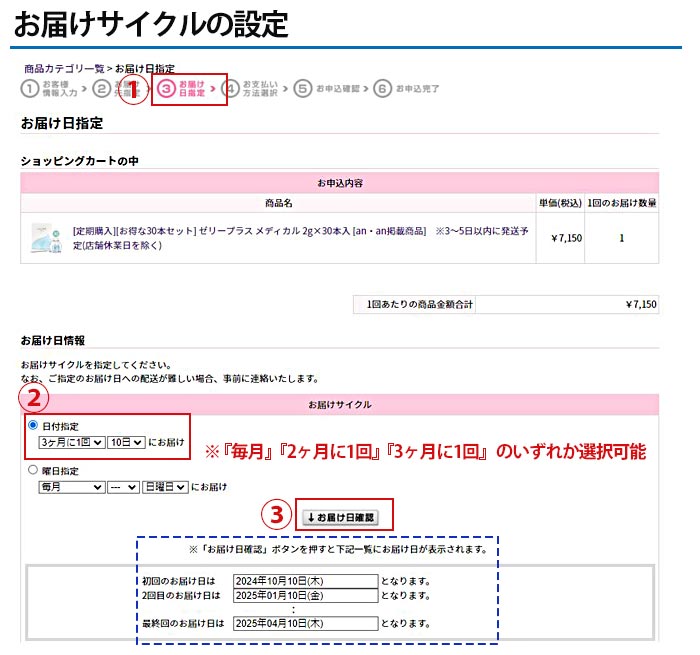Open the week number dropdown showing ---
The width and height of the screenshot is (700, 655).
123,487
